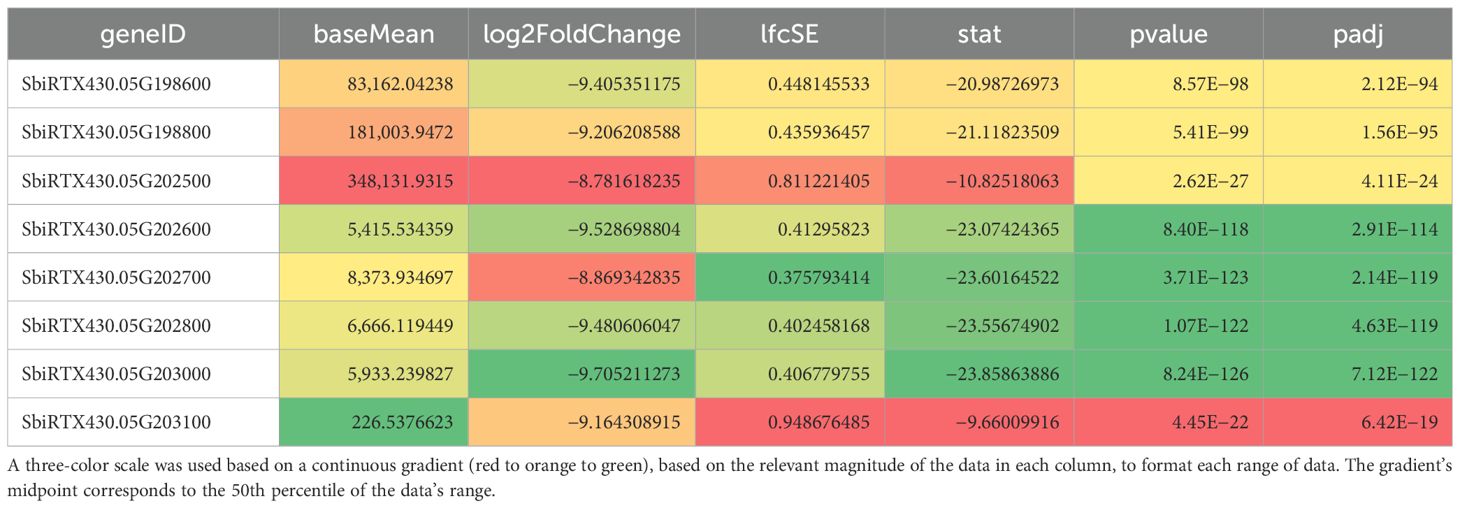The image size is (1460, 508).
Task: Select gene ID SbiRTX430.05G203100 cell
Action: pos(115,423)
